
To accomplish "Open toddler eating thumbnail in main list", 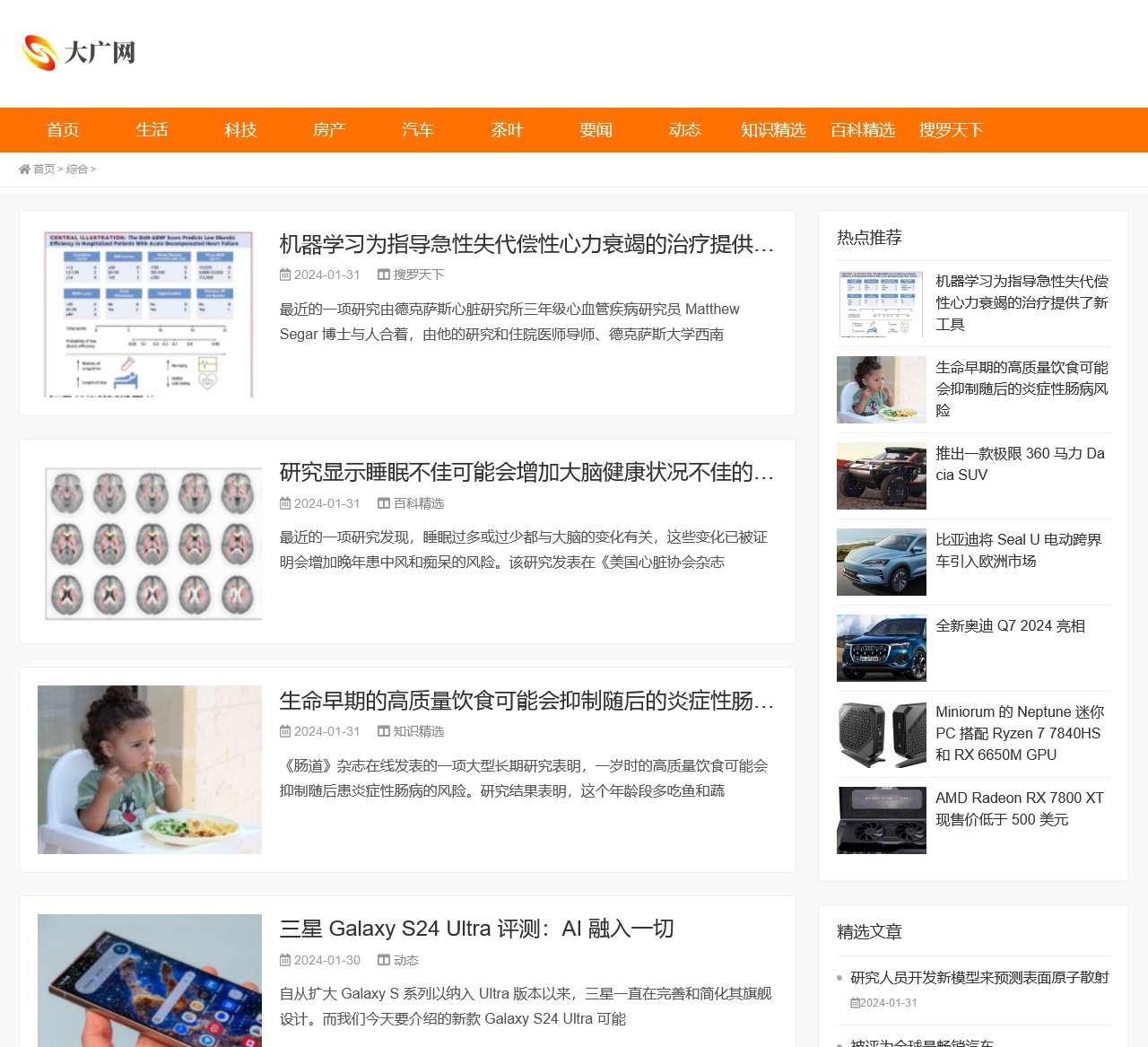I will point(150,770).
